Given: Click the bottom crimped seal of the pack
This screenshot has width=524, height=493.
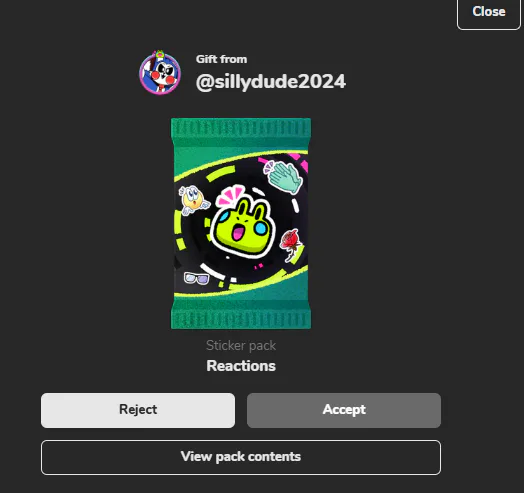Looking at the screenshot, I should pos(241,319).
